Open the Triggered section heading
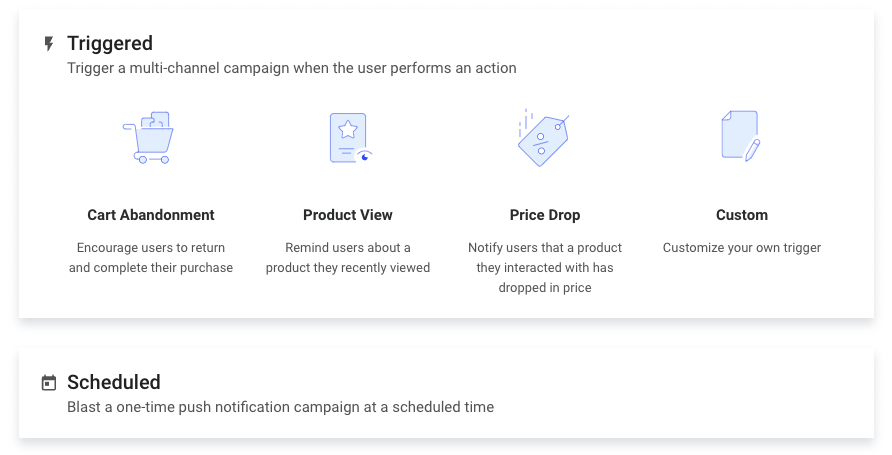 [x=110, y=43]
